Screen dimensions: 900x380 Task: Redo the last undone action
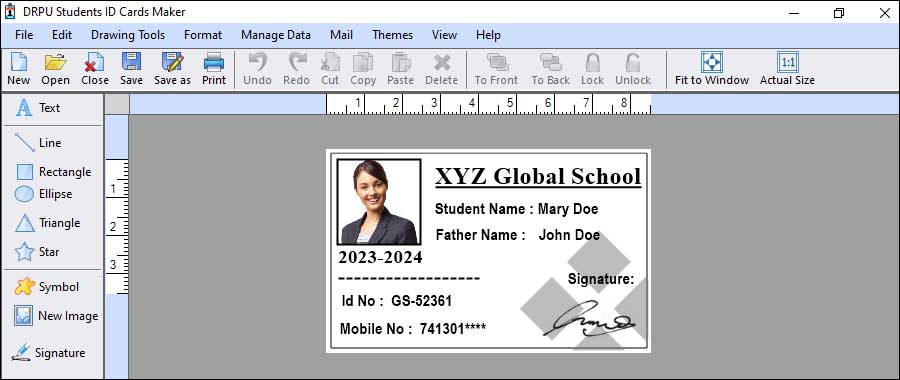(x=296, y=69)
